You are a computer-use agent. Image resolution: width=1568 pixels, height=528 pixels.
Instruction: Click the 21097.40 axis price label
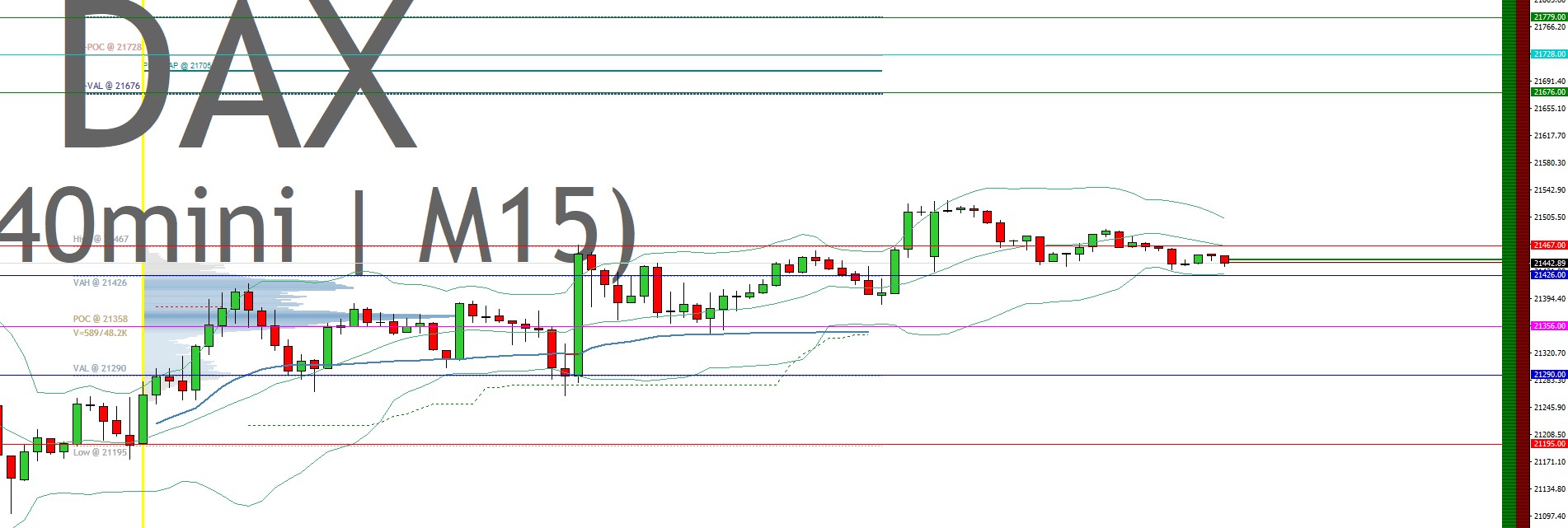click(1549, 516)
